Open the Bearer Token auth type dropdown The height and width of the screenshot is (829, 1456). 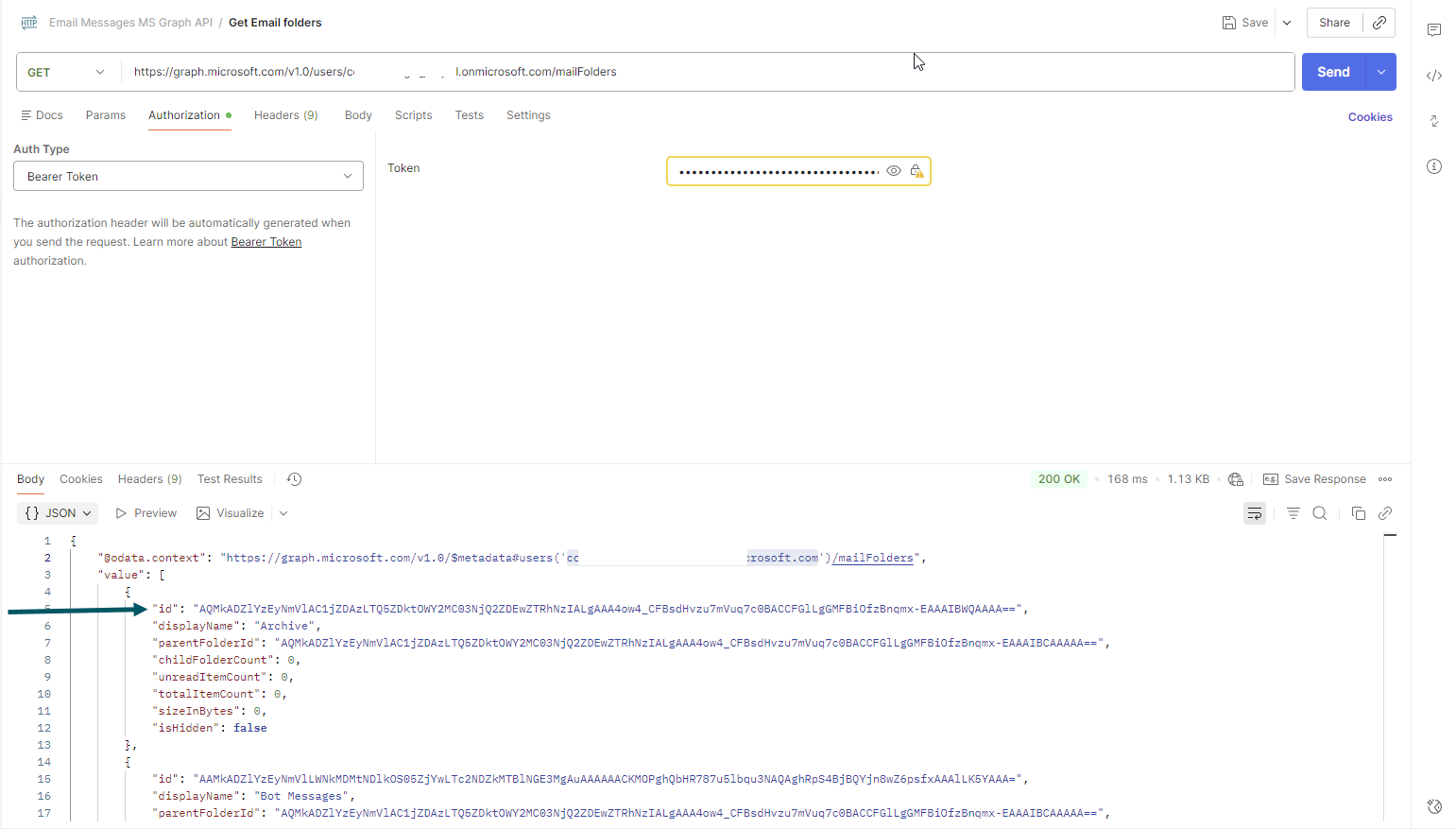[188, 177]
